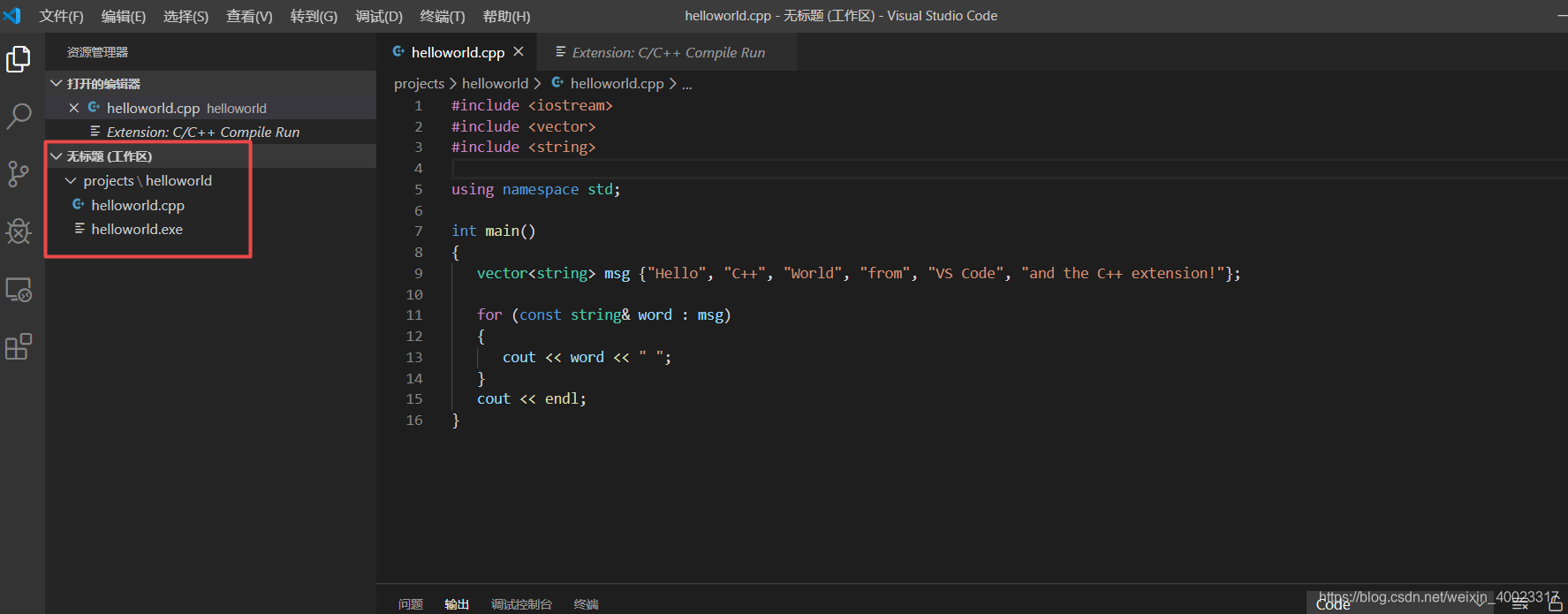
Task: Open the Search view icon
Action: click(19, 116)
